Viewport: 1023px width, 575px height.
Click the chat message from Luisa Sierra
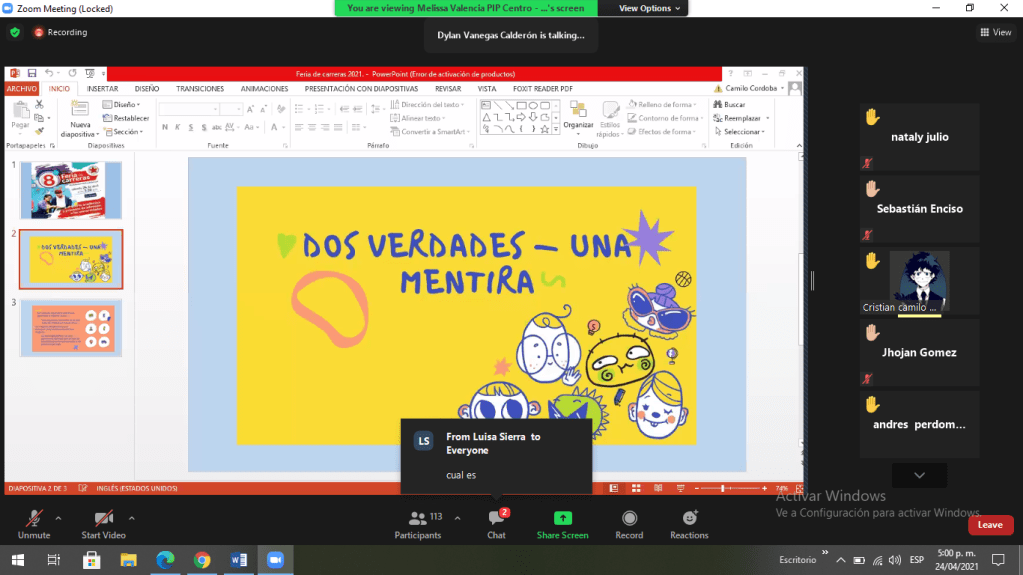click(x=496, y=455)
